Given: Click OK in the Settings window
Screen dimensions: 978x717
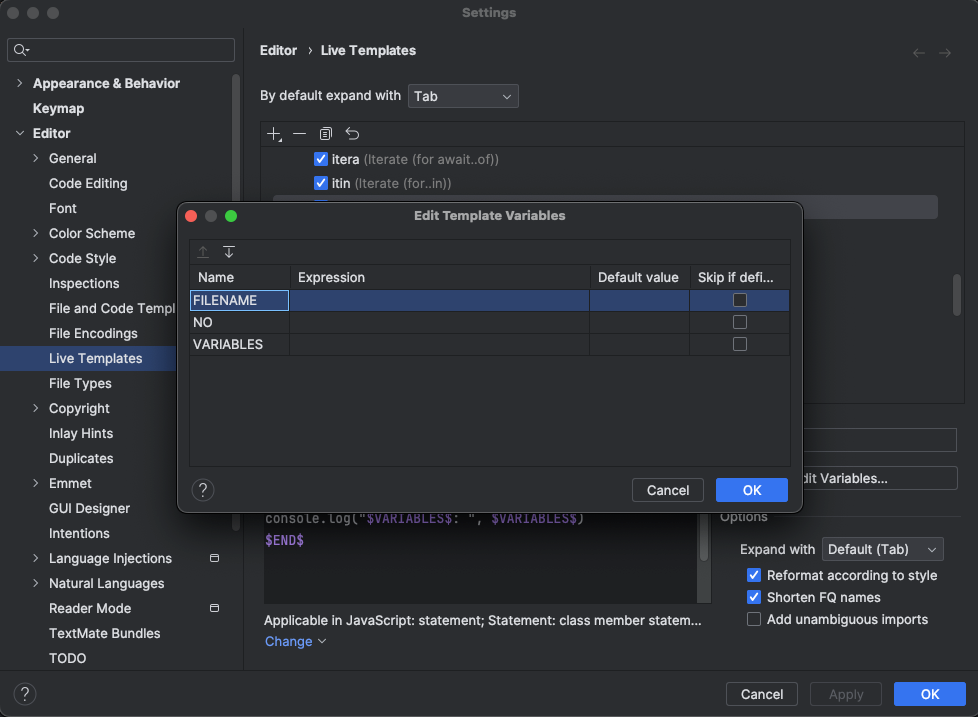Looking at the screenshot, I should [929, 694].
